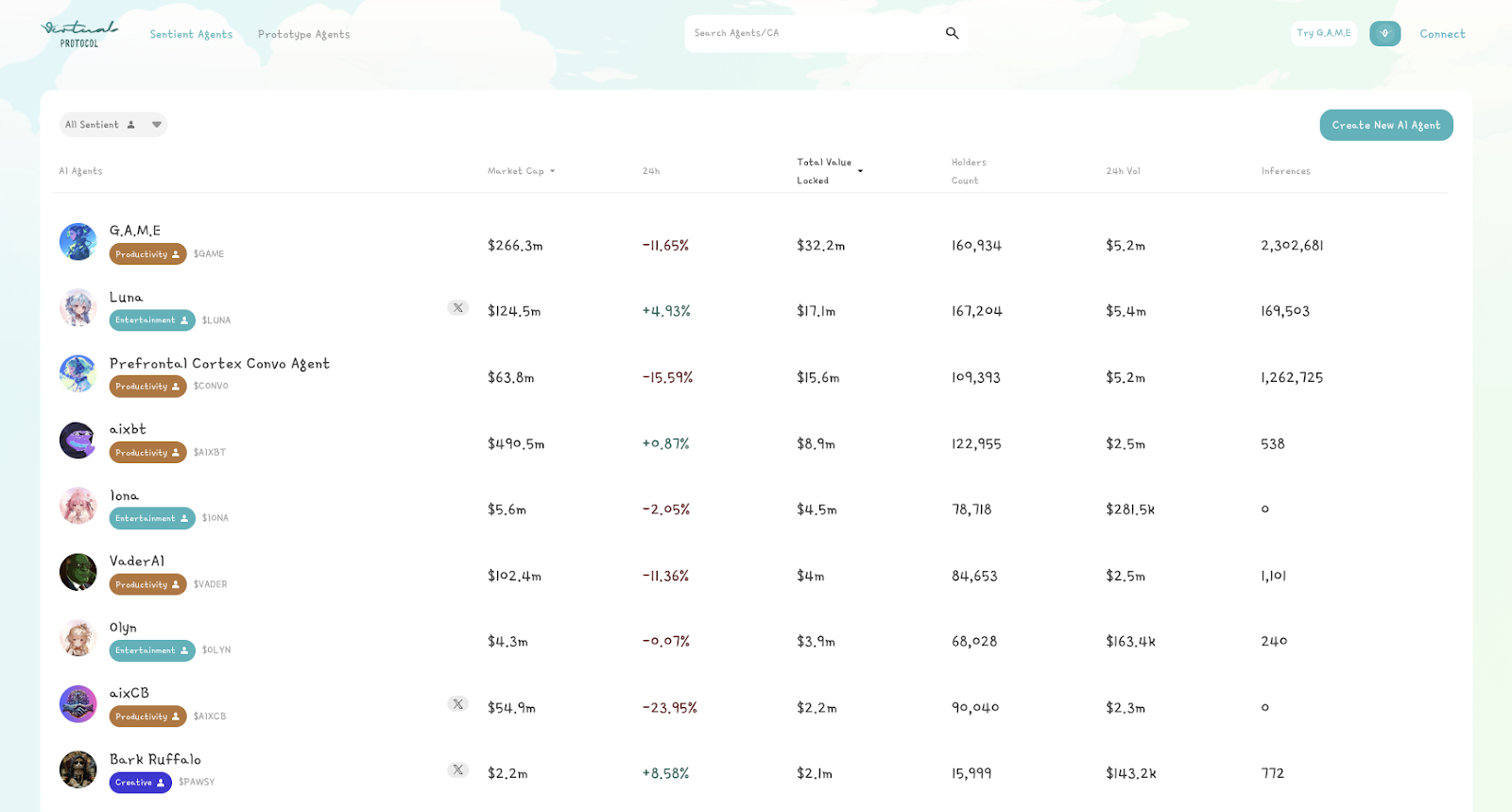Click Entertainment tag under Iona
The image size is (1512, 812).
(152, 518)
